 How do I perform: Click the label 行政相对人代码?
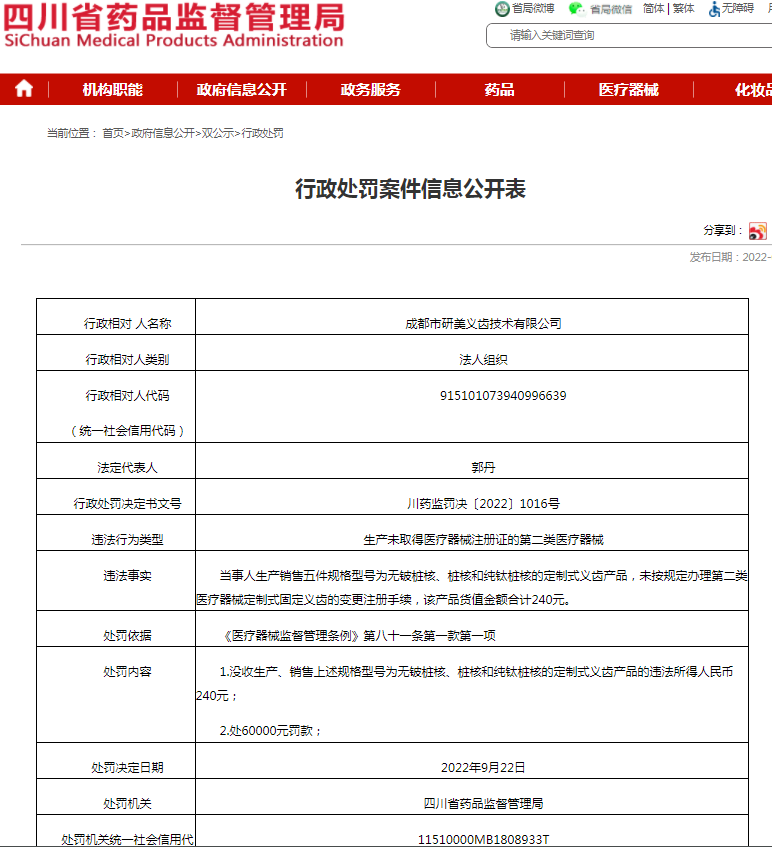point(127,396)
